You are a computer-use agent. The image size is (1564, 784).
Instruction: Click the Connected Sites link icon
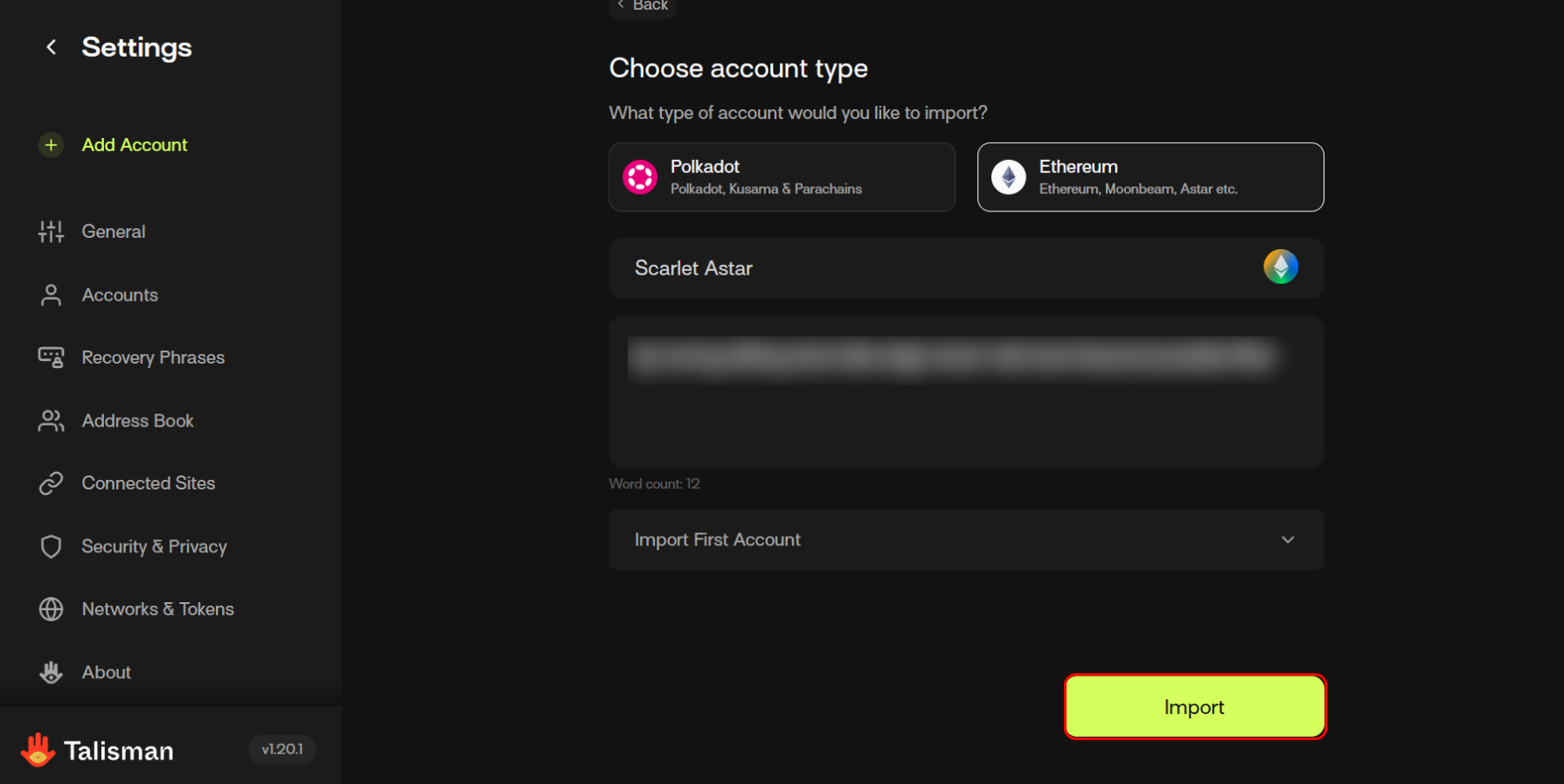point(51,483)
